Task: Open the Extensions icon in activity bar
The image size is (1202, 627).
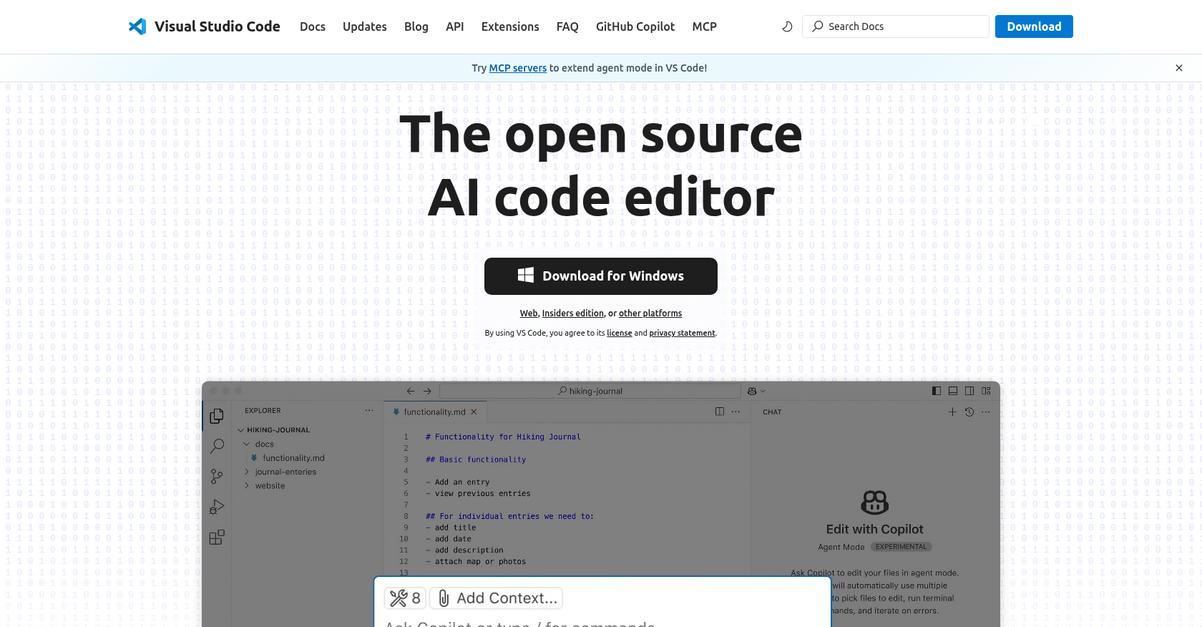Action: (217, 538)
